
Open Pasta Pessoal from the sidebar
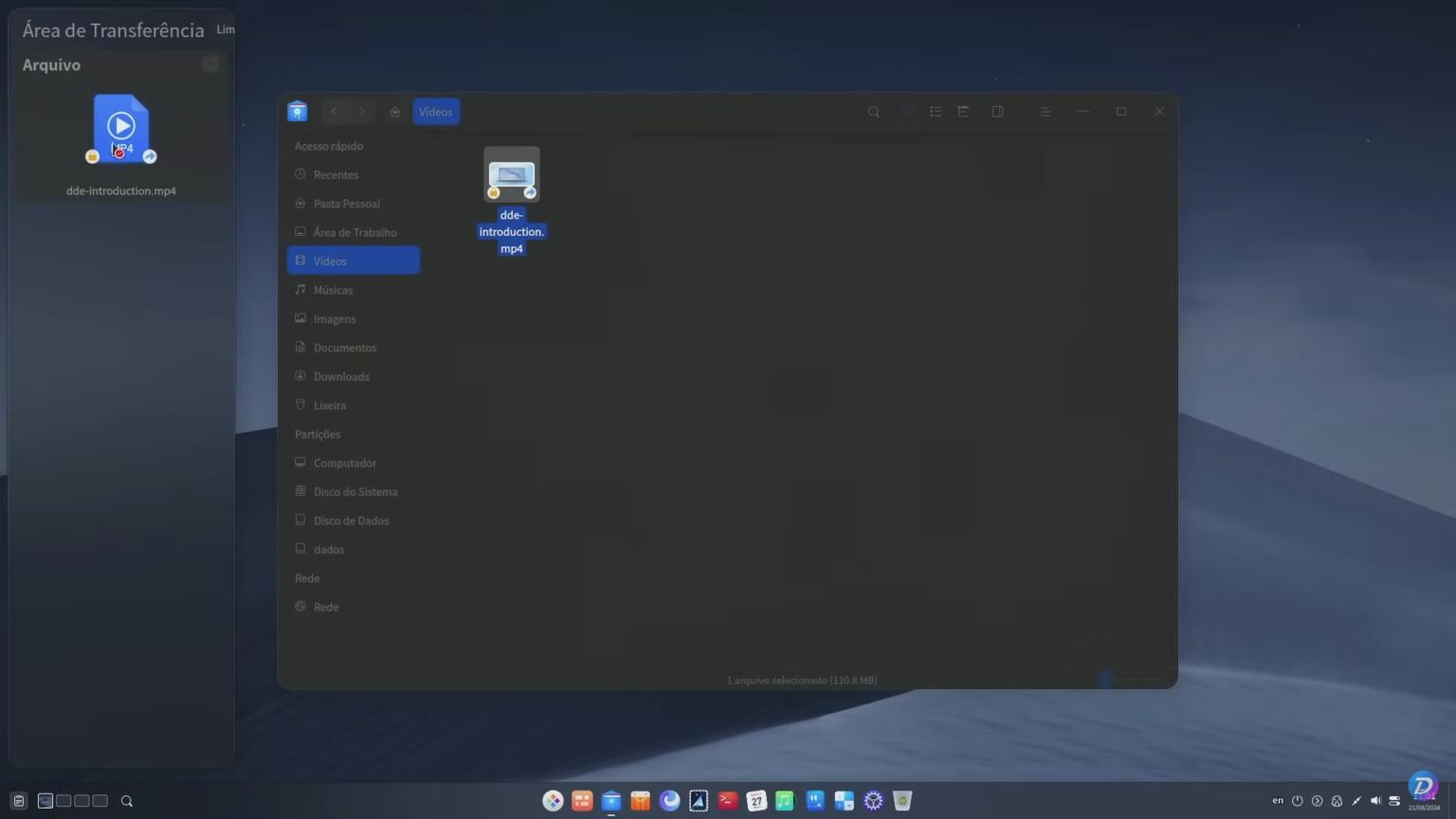(347, 203)
